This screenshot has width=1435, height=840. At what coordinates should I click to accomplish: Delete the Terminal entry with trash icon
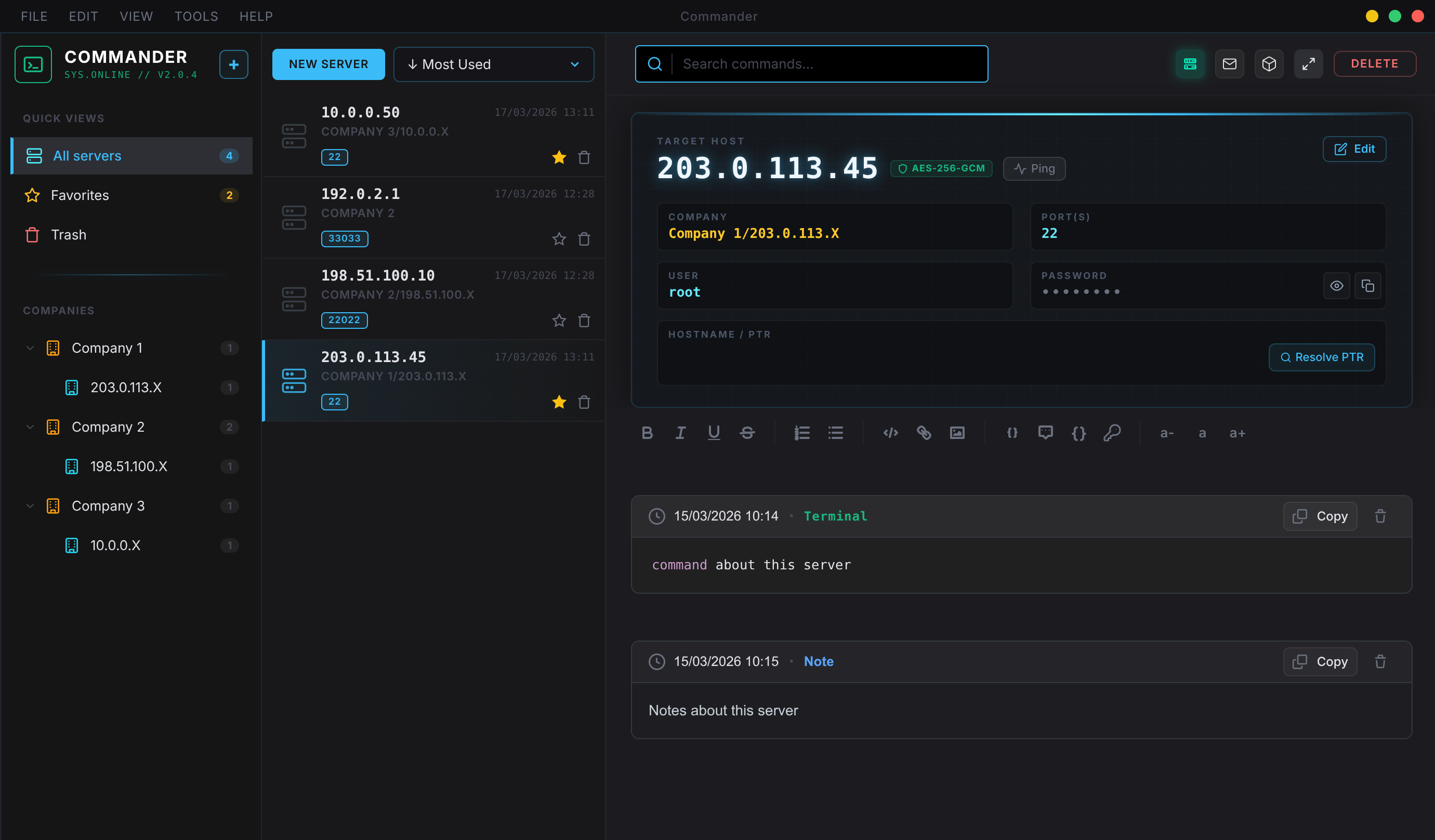pos(1380,516)
